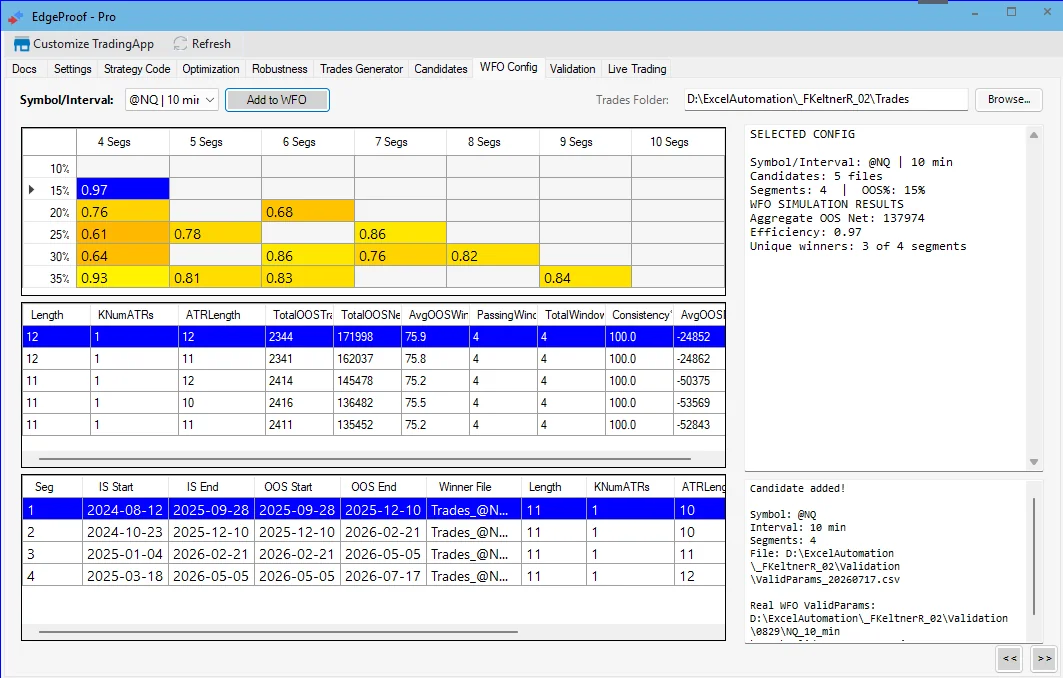Click the EdgeProof app logo icon
The height and width of the screenshot is (678, 1063).
16,17
